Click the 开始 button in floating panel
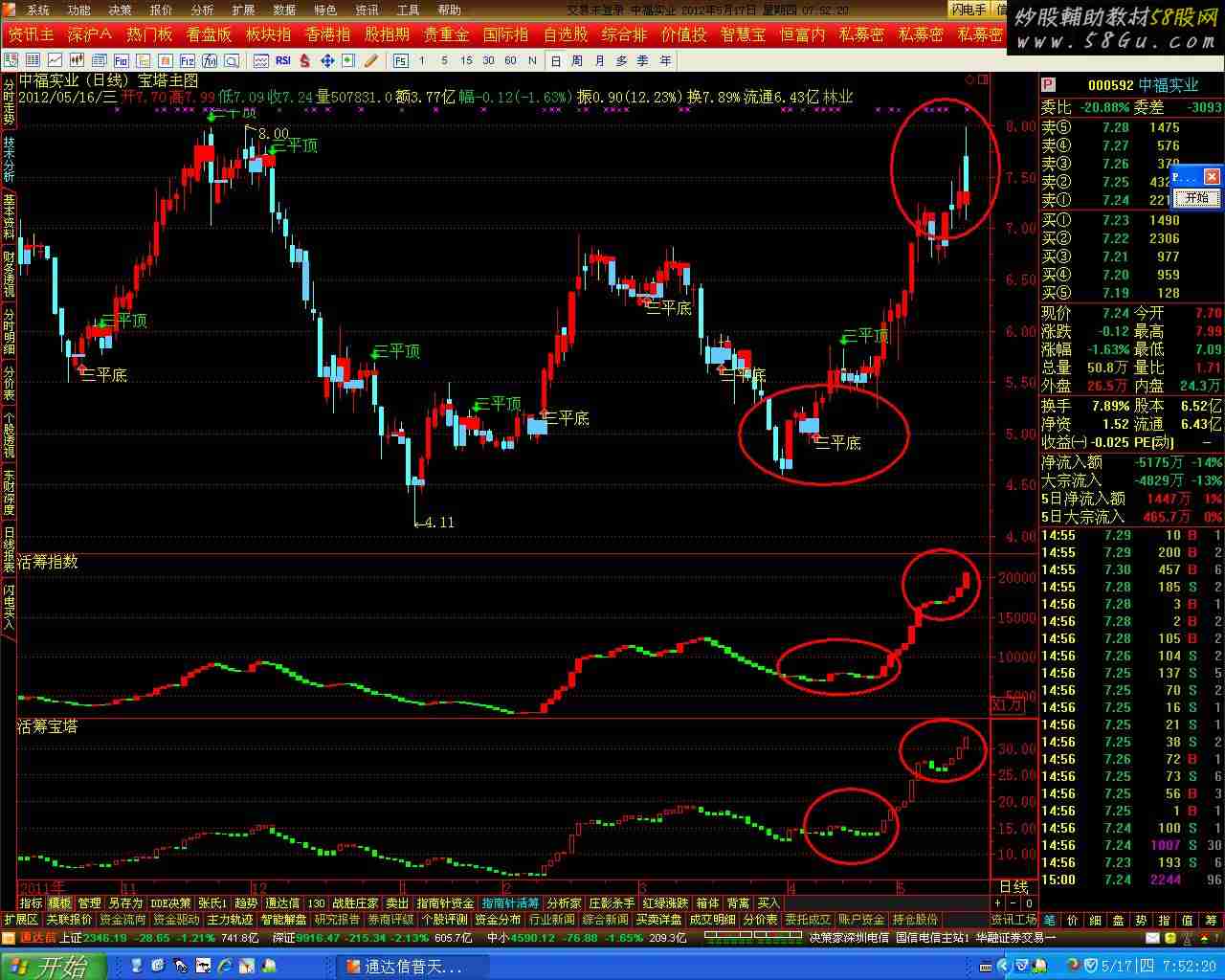The width and height of the screenshot is (1225, 980). tap(1196, 198)
